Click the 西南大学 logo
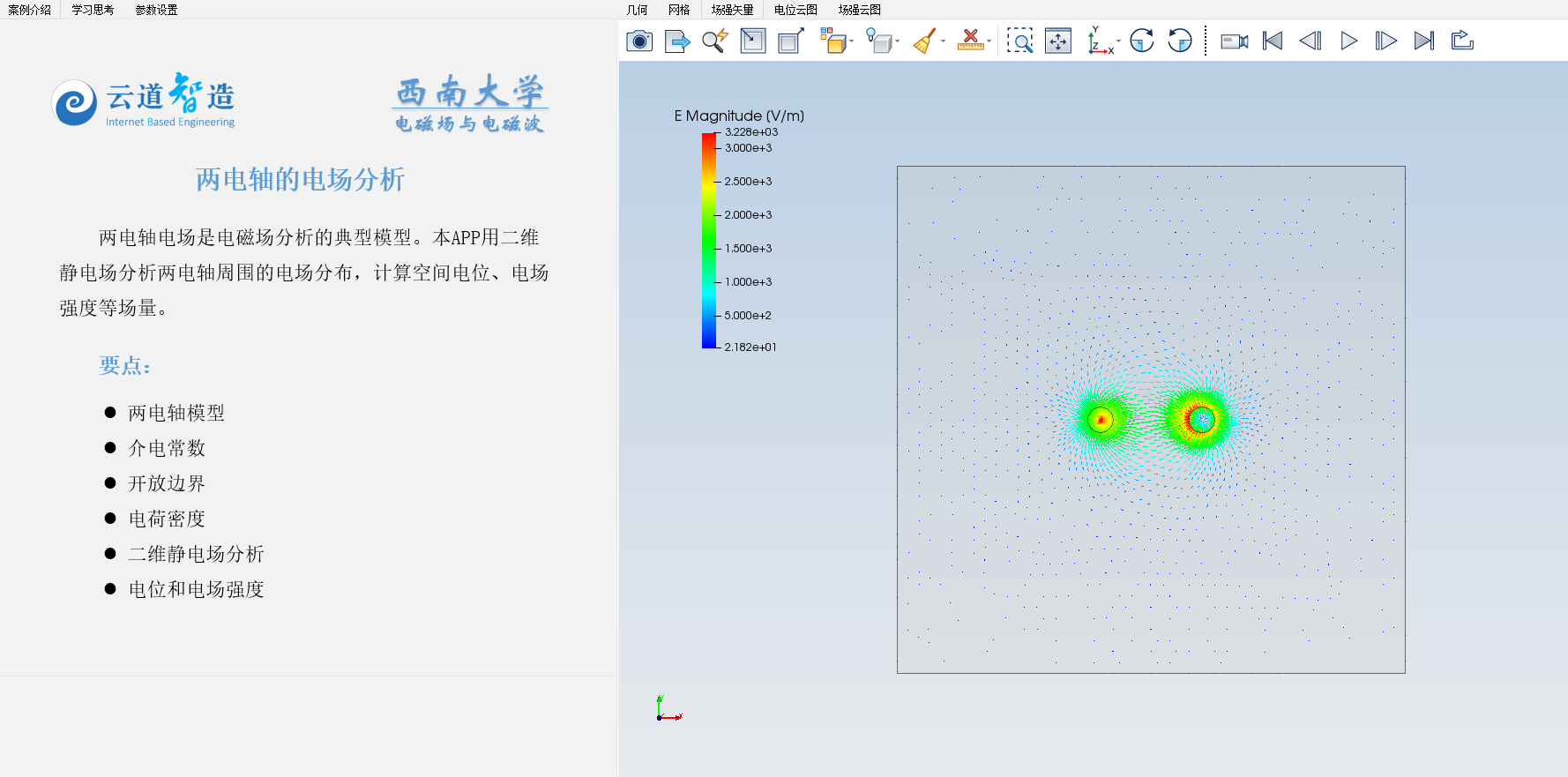 (469, 103)
